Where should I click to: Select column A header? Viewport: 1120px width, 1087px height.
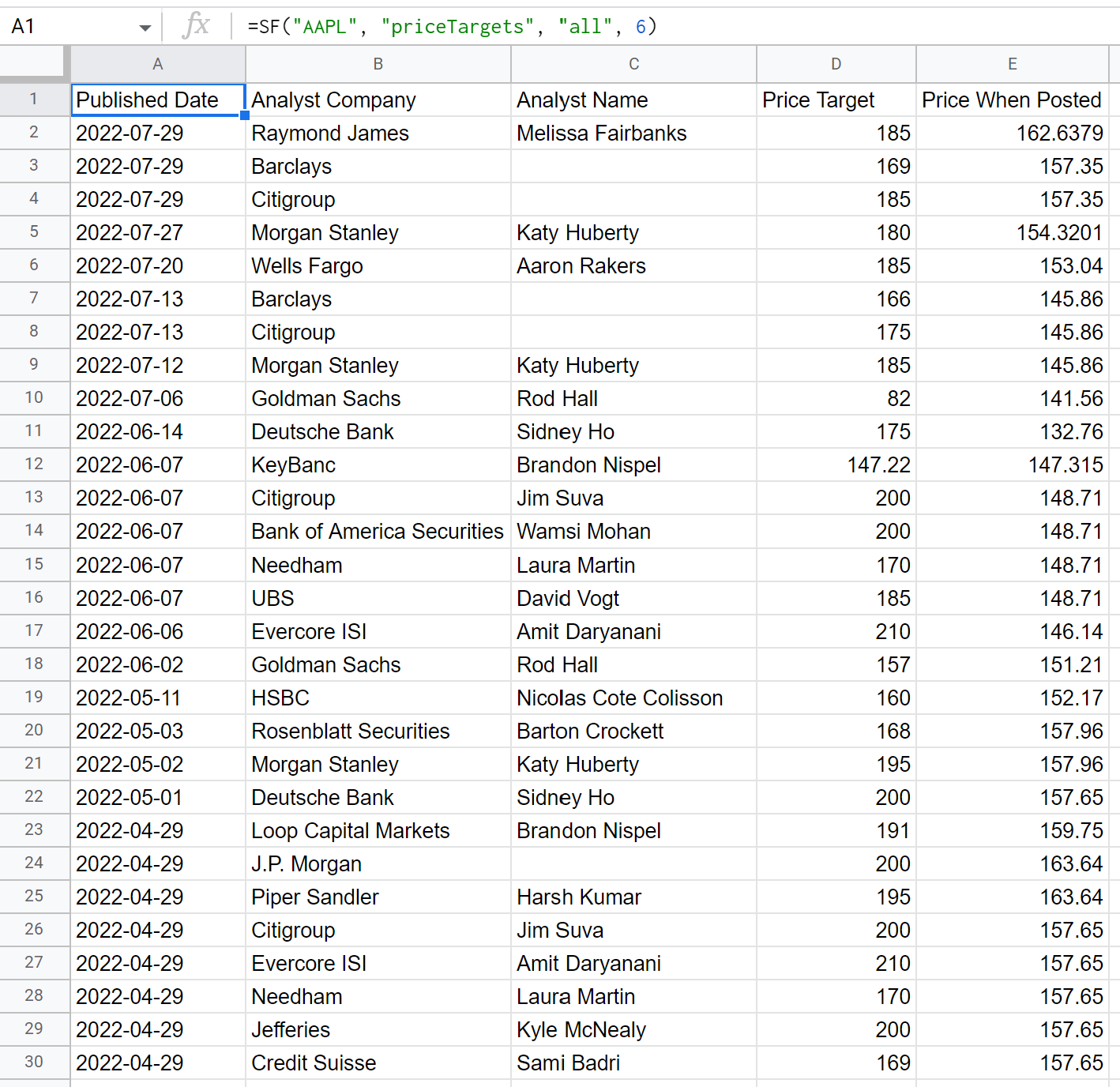coord(158,64)
